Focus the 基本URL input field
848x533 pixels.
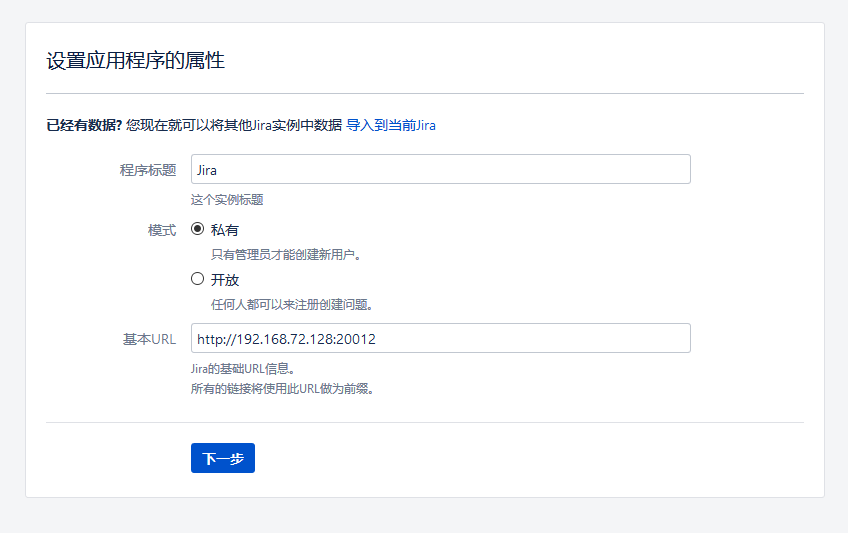pyautogui.click(x=441, y=338)
